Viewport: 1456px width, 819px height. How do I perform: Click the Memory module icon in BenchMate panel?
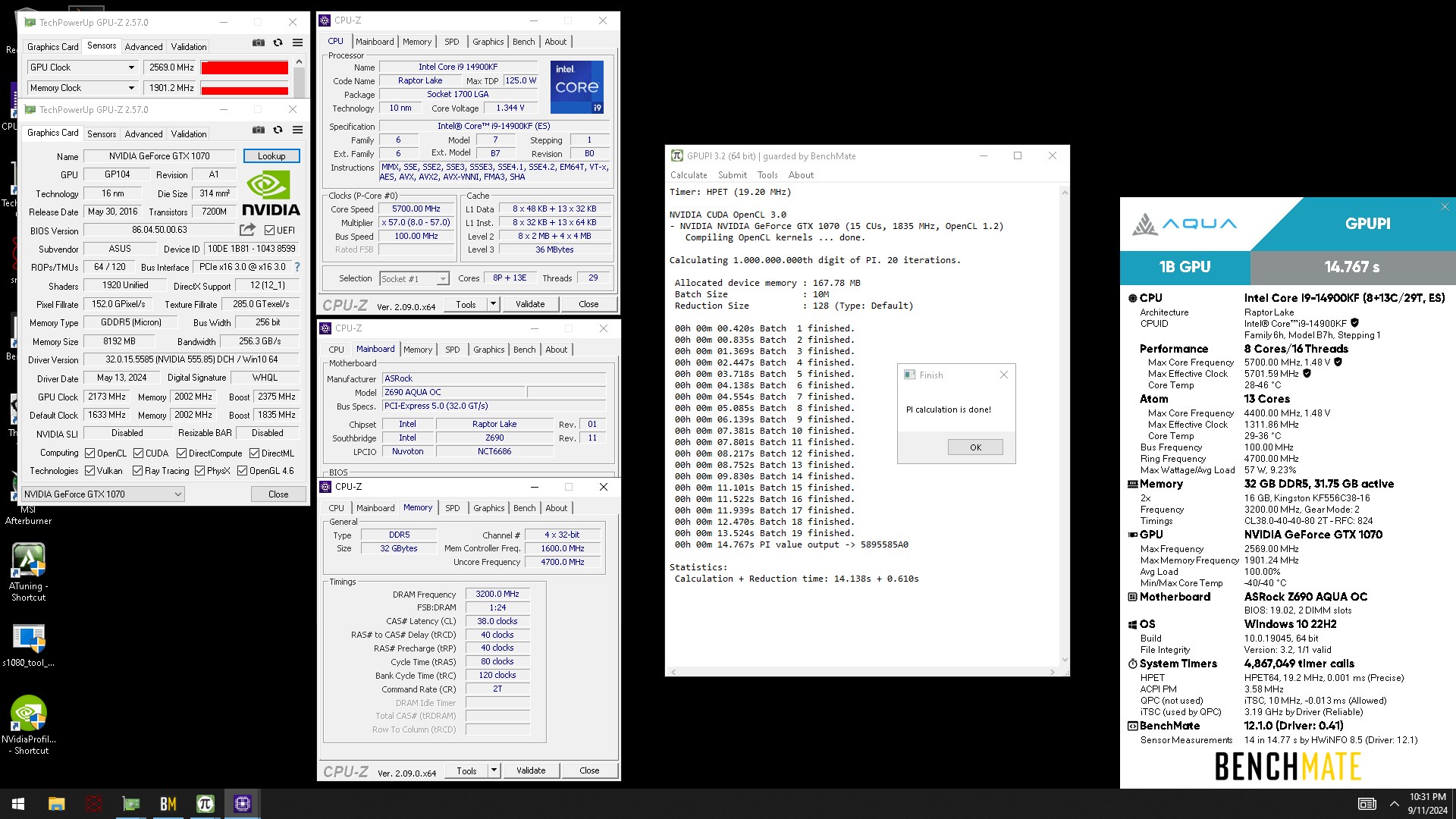click(x=1132, y=484)
